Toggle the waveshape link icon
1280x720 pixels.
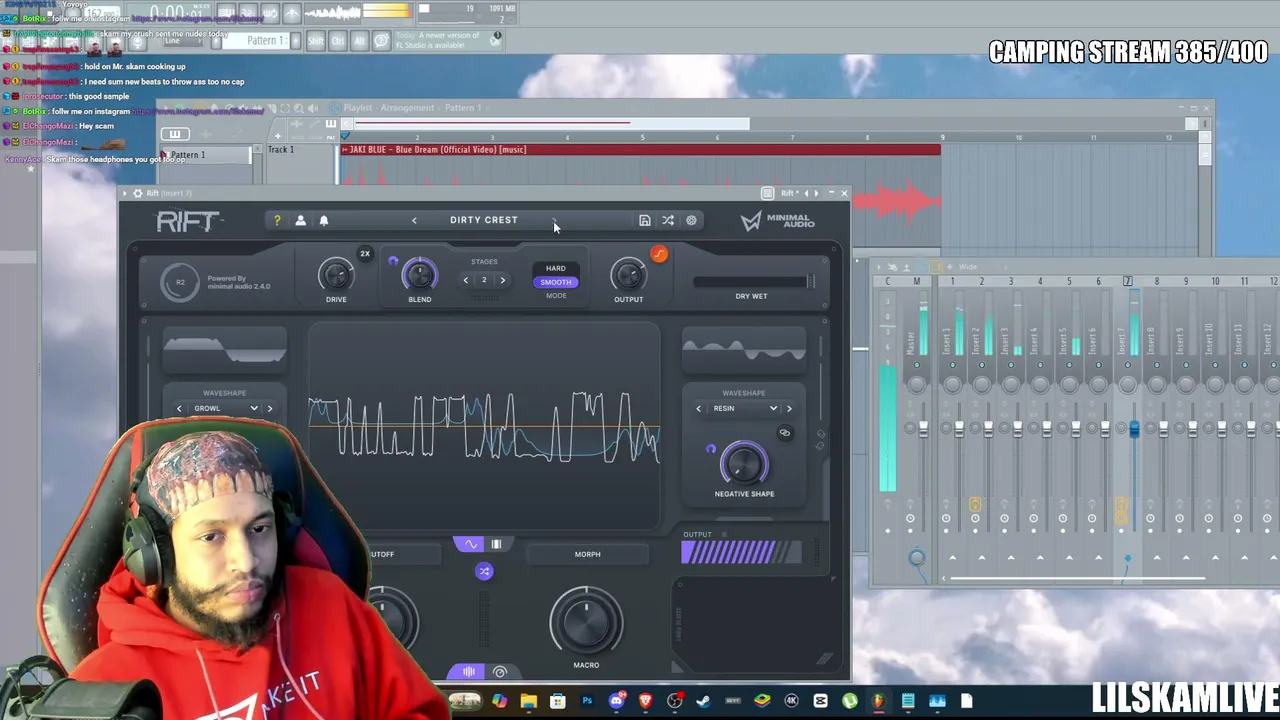click(x=784, y=433)
